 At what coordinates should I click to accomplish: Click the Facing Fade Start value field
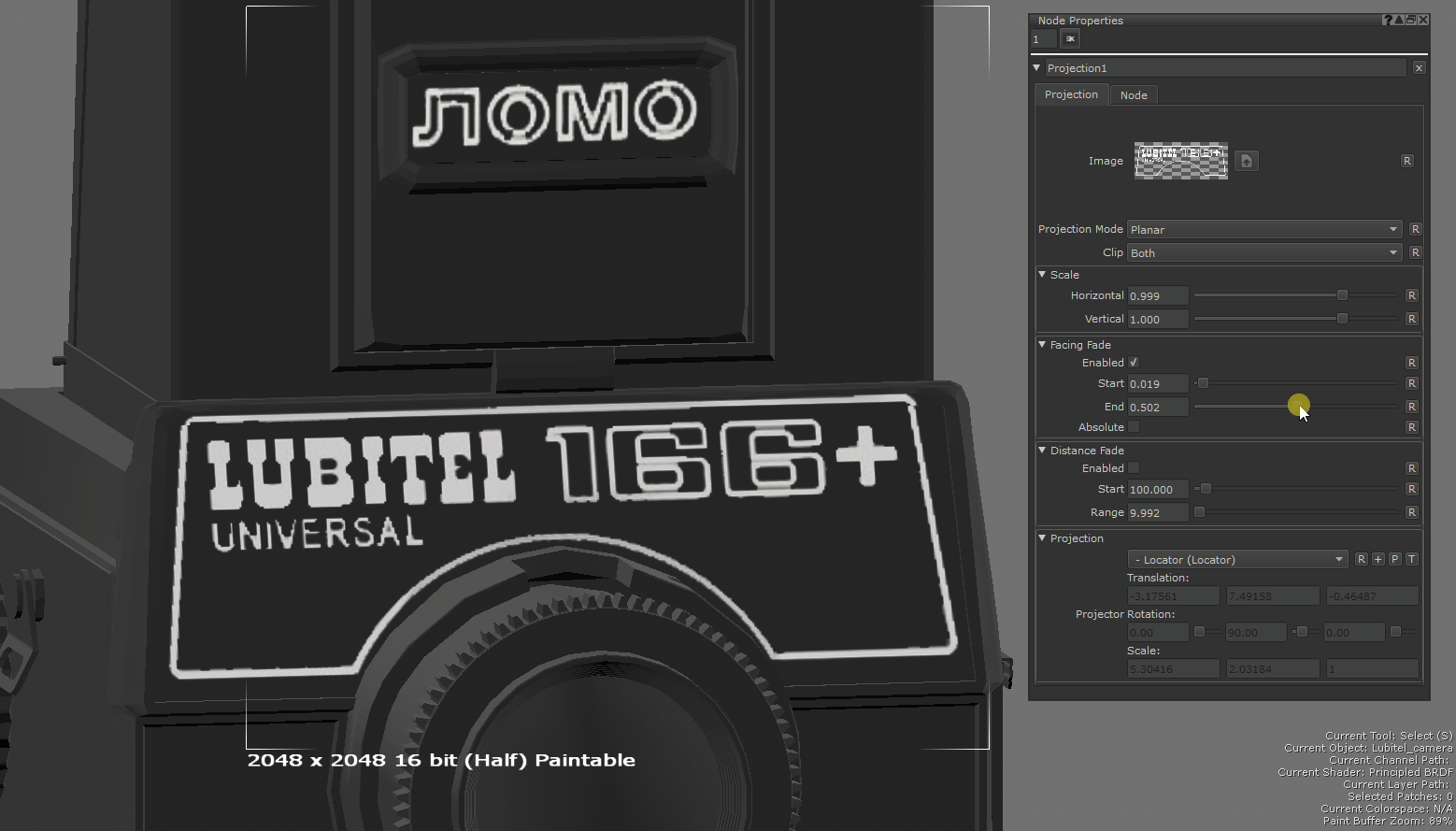tap(1157, 383)
